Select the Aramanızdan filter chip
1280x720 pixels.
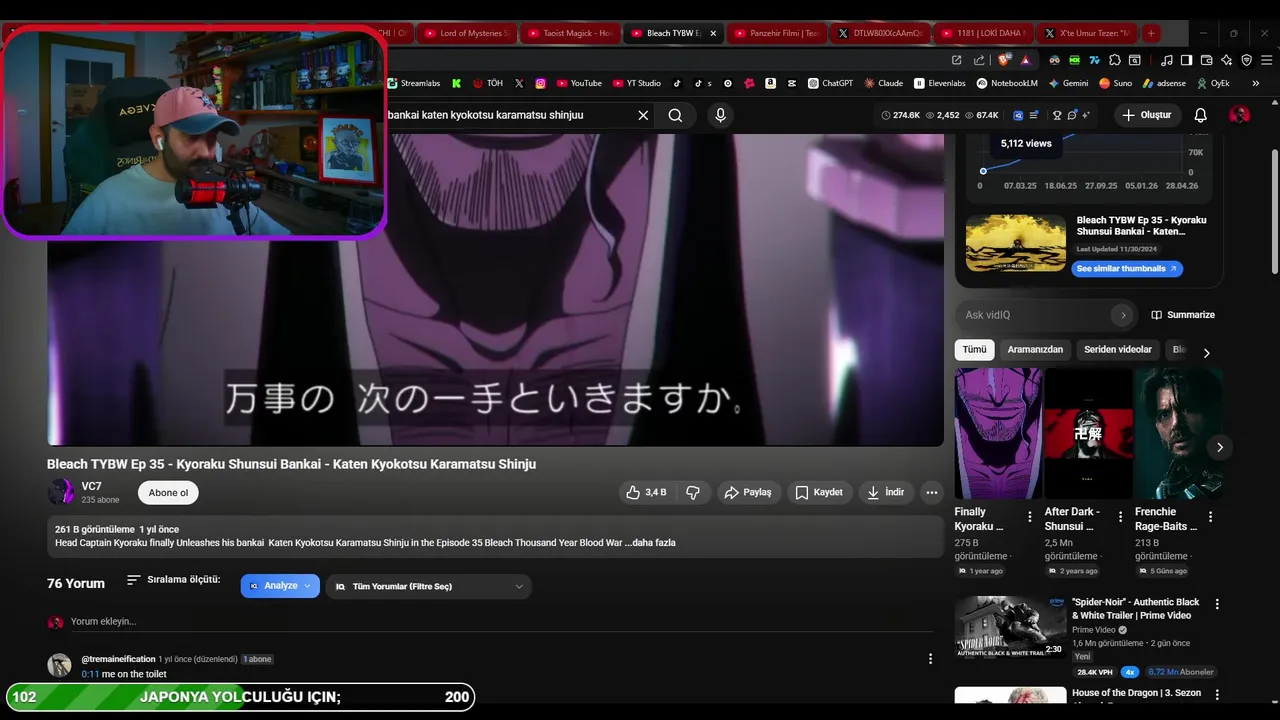click(x=1035, y=350)
